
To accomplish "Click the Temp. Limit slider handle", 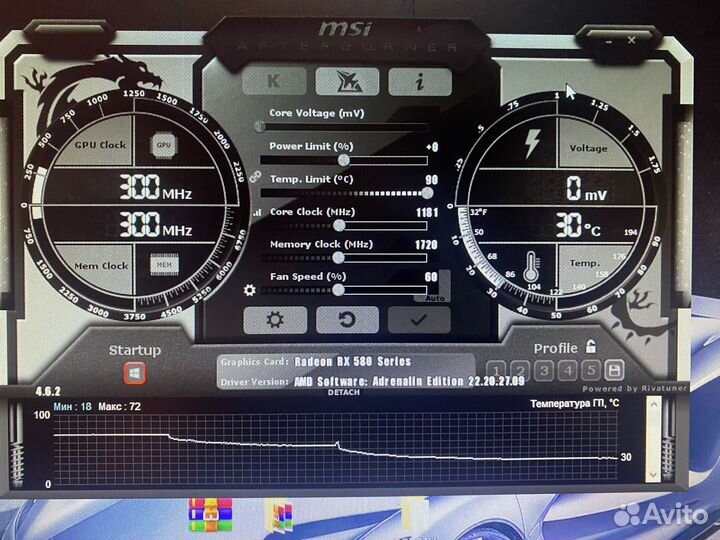I will [427, 193].
